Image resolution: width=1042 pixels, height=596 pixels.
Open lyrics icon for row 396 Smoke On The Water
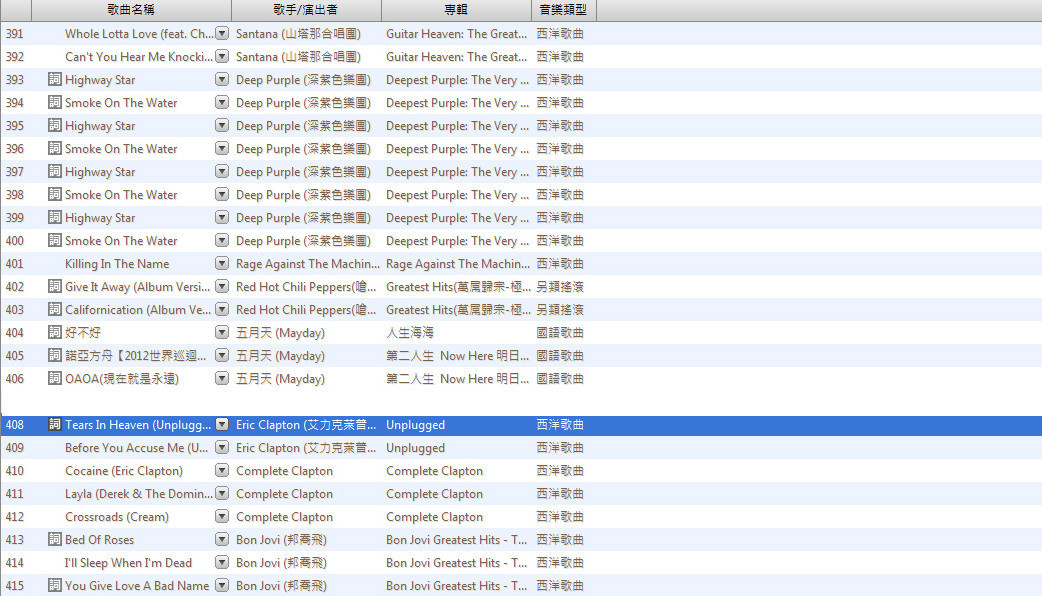tap(54, 148)
